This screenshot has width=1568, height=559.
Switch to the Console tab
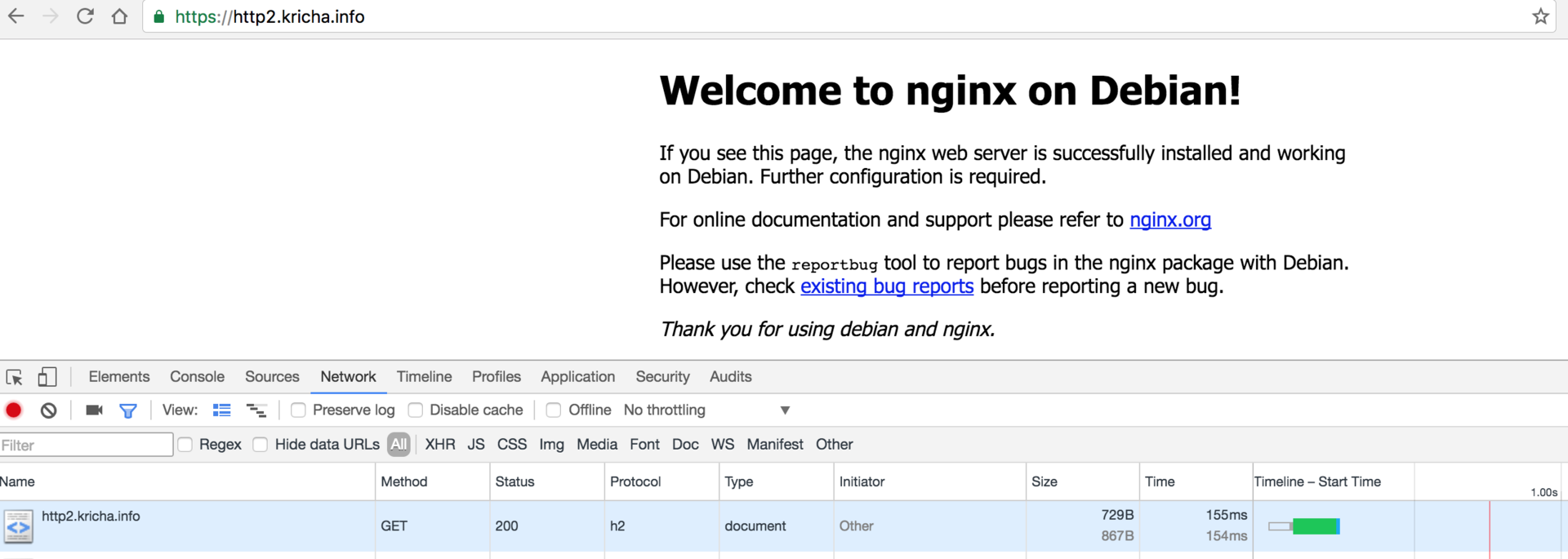(x=197, y=377)
